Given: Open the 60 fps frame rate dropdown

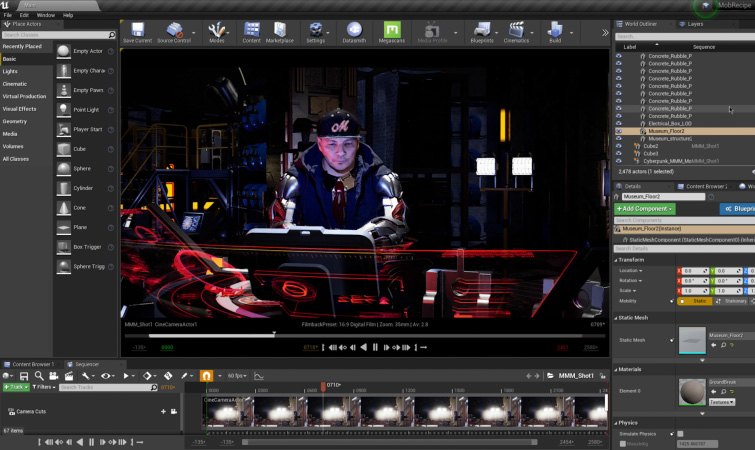Looking at the screenshot, I should [237, 375].
